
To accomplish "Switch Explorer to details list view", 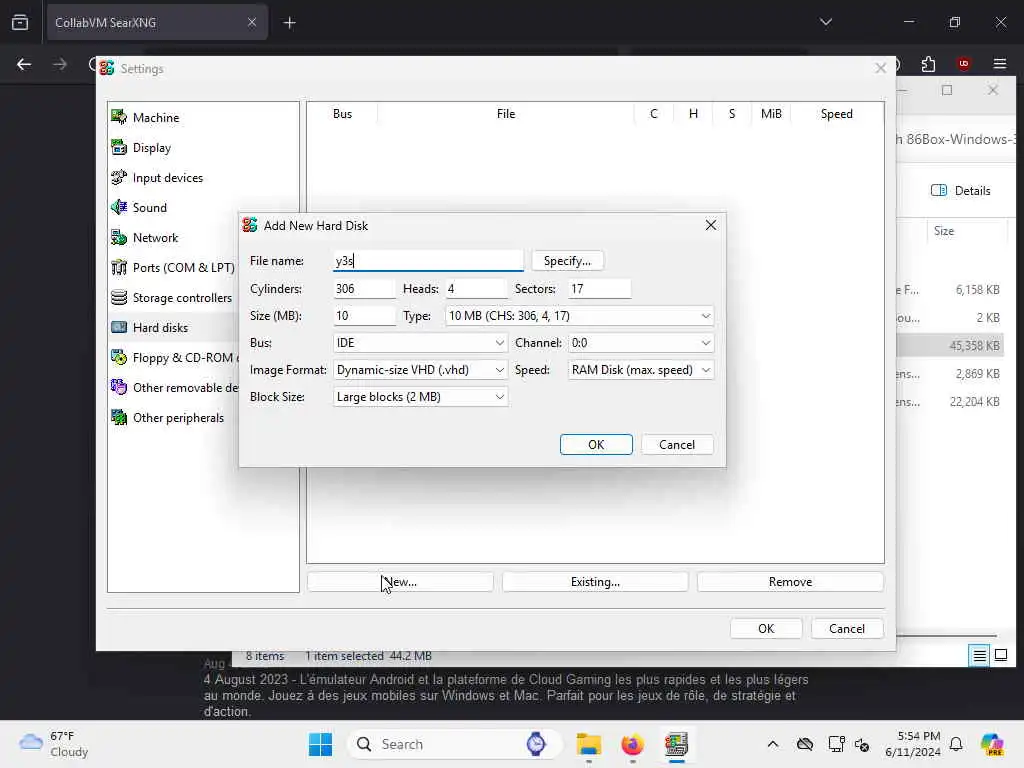I will tap(979, 655).
